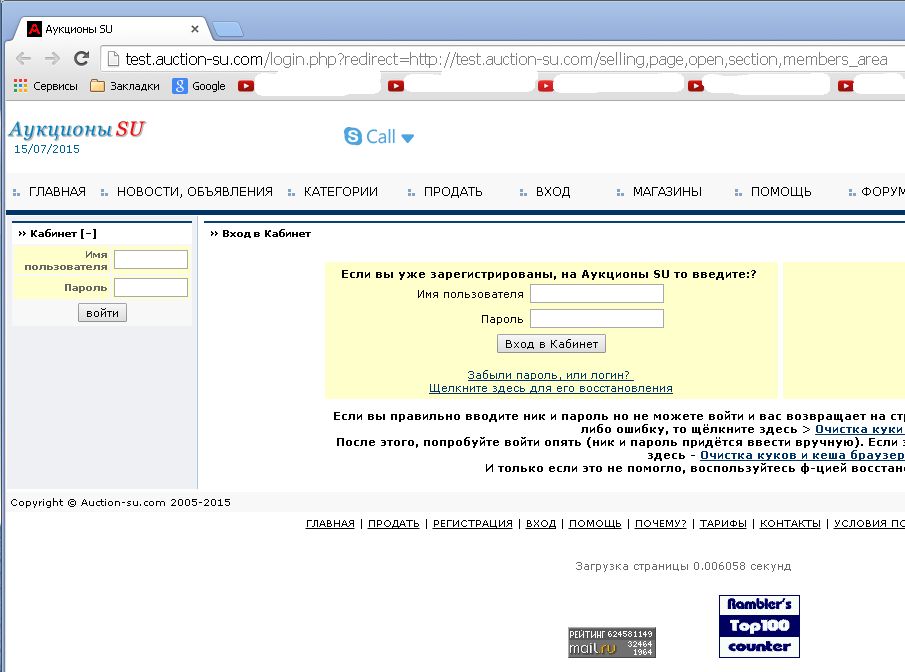Viewport: 905px width, 672px height.
Task: Click the Skype Call icon
Action: tap(353, 137)
